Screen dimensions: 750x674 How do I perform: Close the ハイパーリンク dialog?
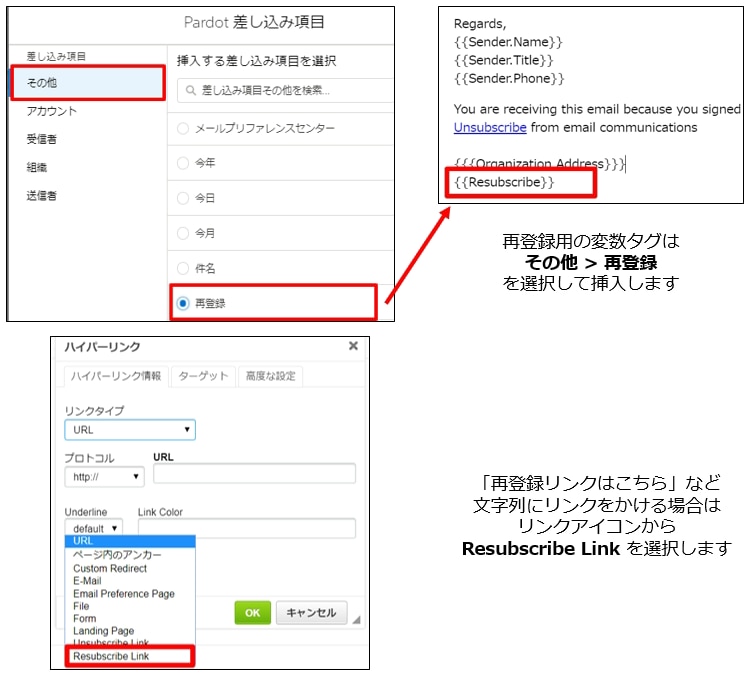point(353,346)
